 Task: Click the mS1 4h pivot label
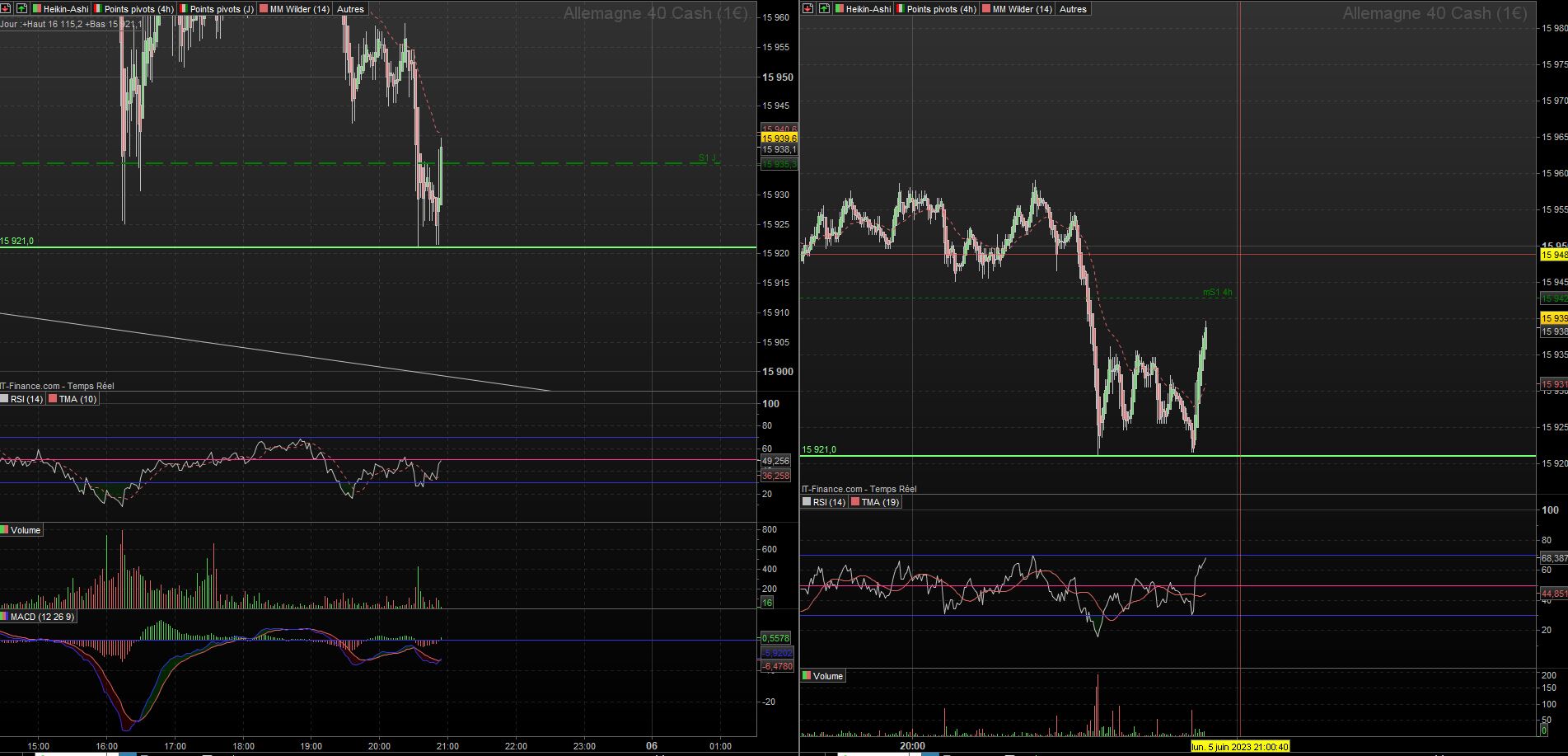pos(1218,292)
